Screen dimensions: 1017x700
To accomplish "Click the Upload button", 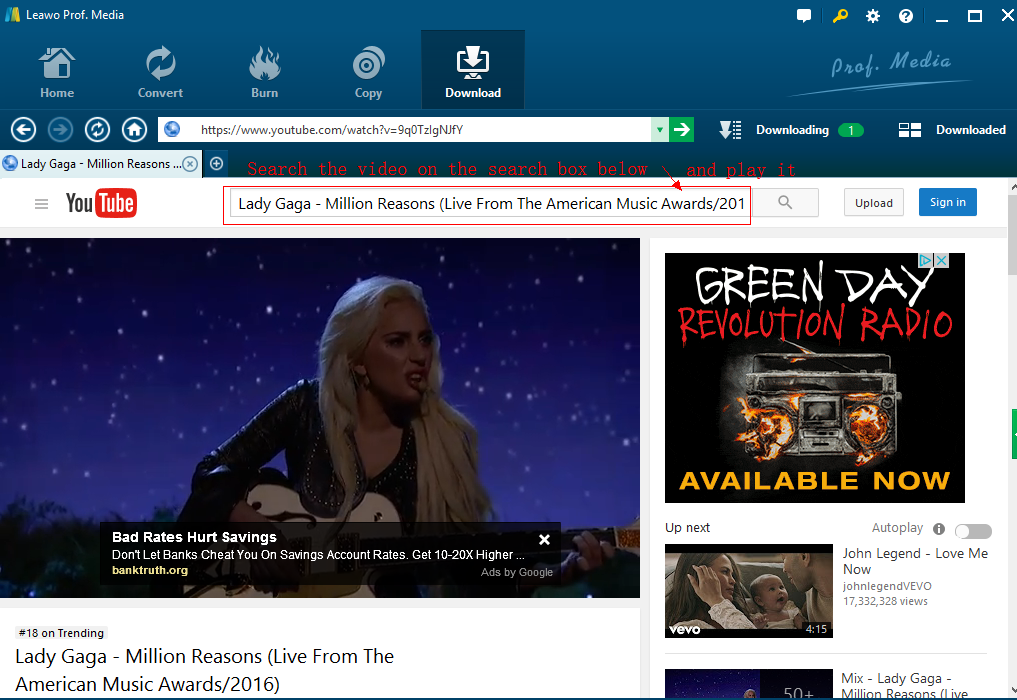I will tap(874, 203).
